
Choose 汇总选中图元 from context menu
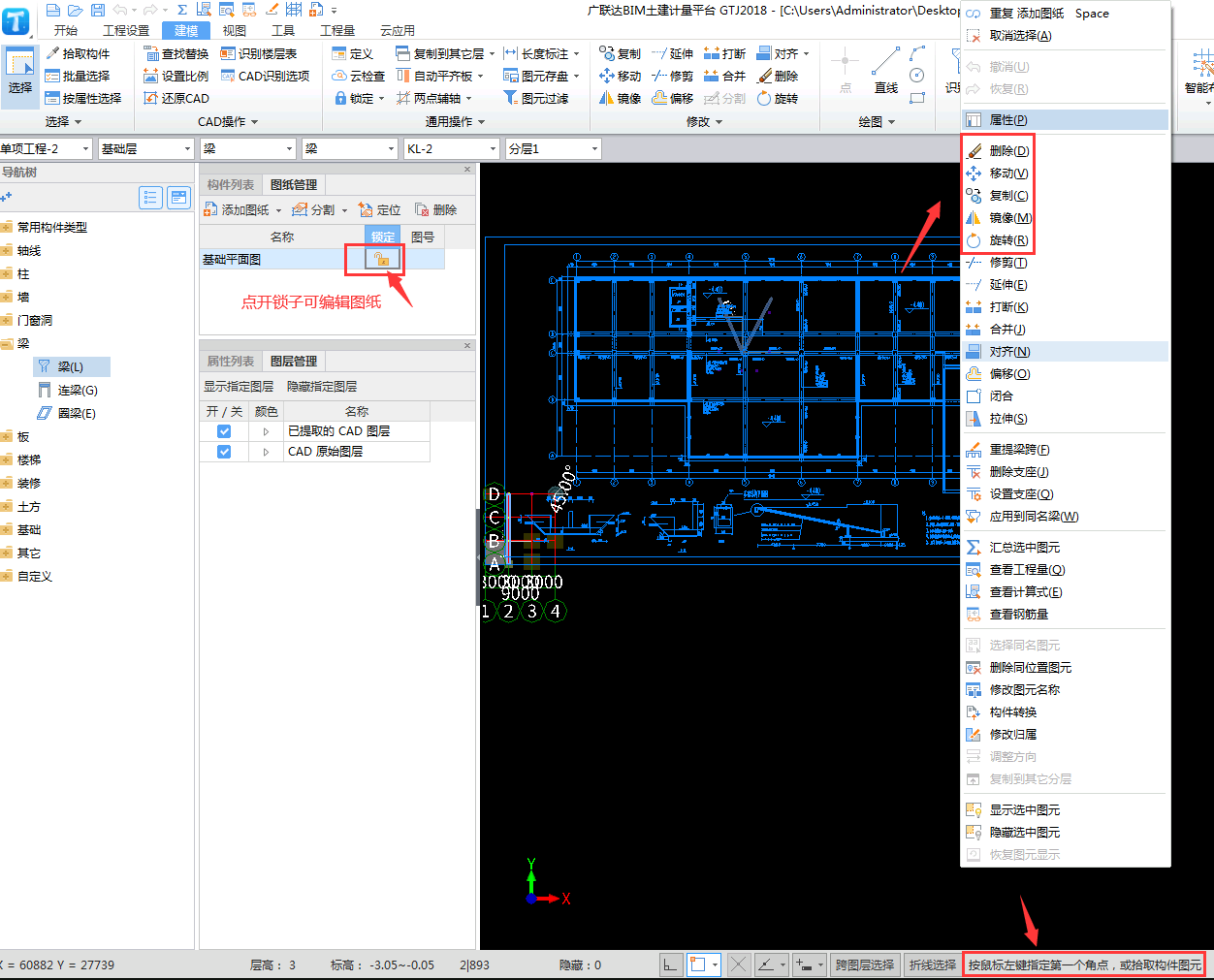[1066, 548]
